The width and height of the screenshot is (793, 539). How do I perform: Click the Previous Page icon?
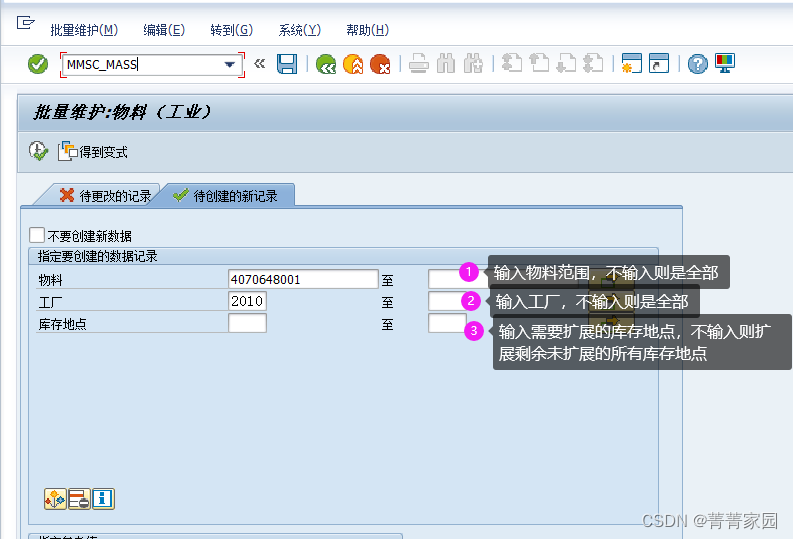(x=539, y=64)
